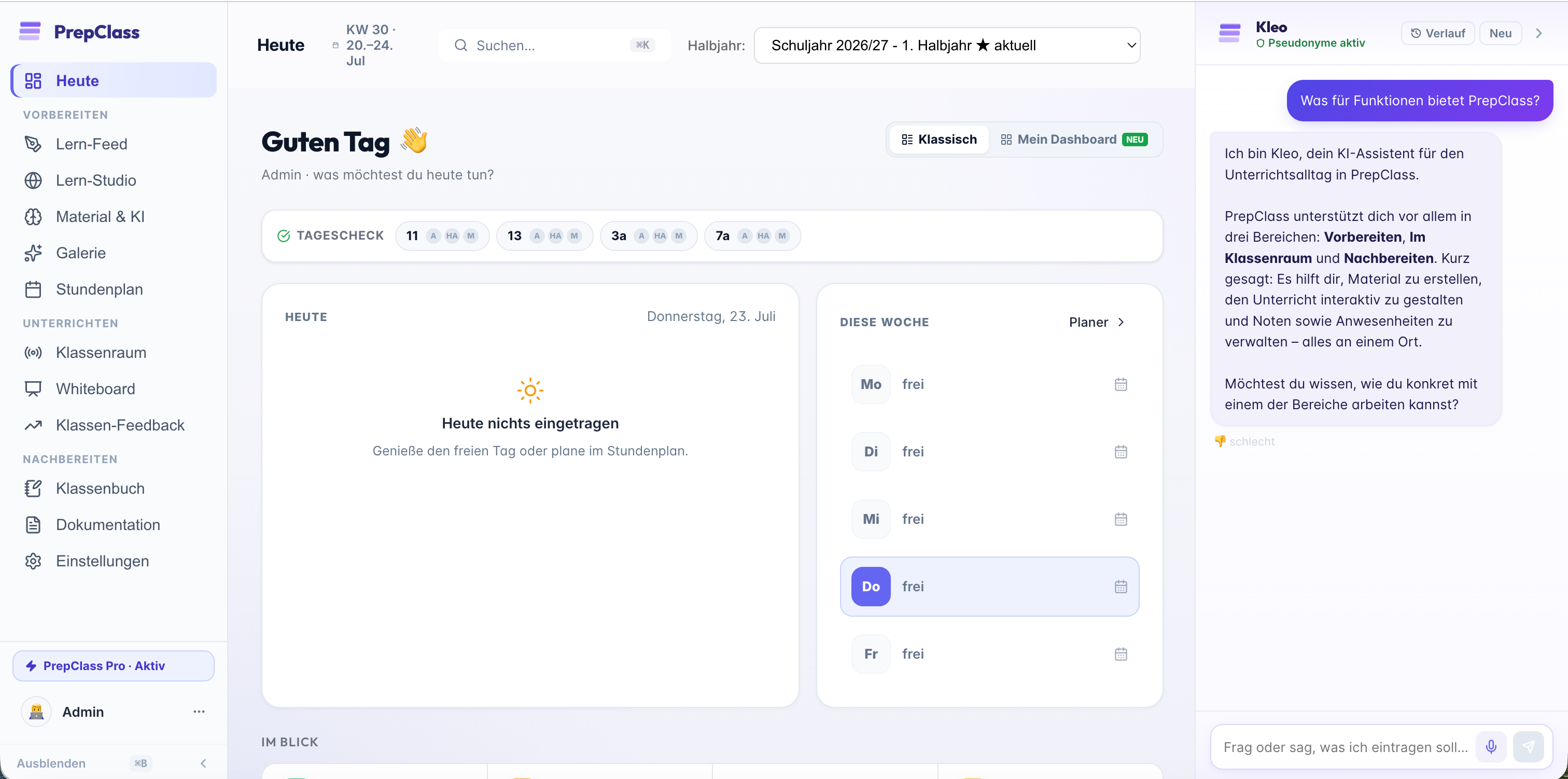Click the PrepClass logo icon in sidebar
This screenshot has width=1568, height=779.
pos(30,31)
